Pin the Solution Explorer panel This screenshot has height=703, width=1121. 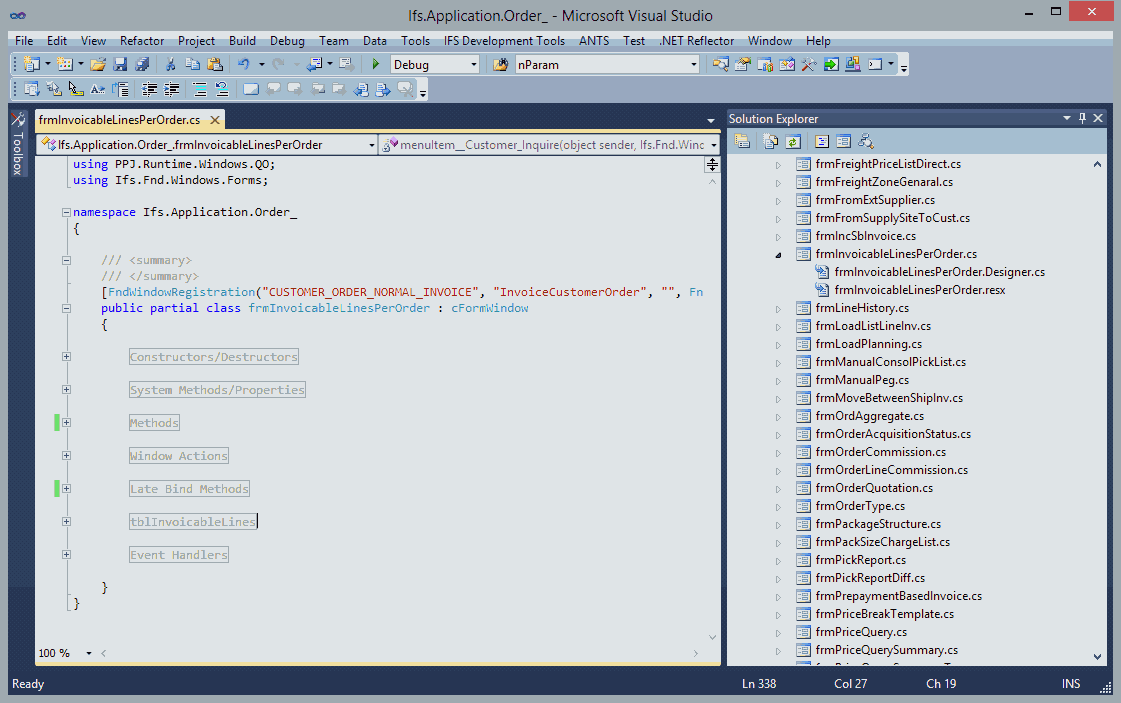pos(1082,118)
